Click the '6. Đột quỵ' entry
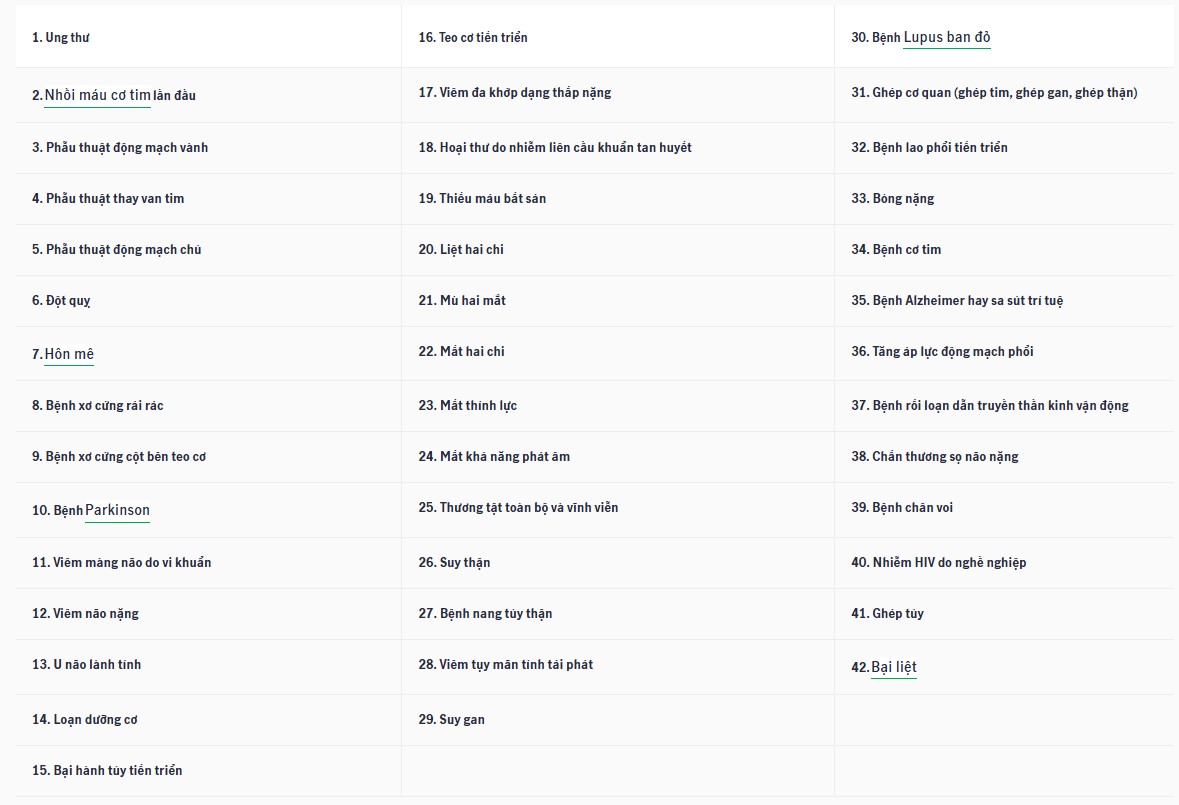1179x805 pixels. (x=61, y=300)
